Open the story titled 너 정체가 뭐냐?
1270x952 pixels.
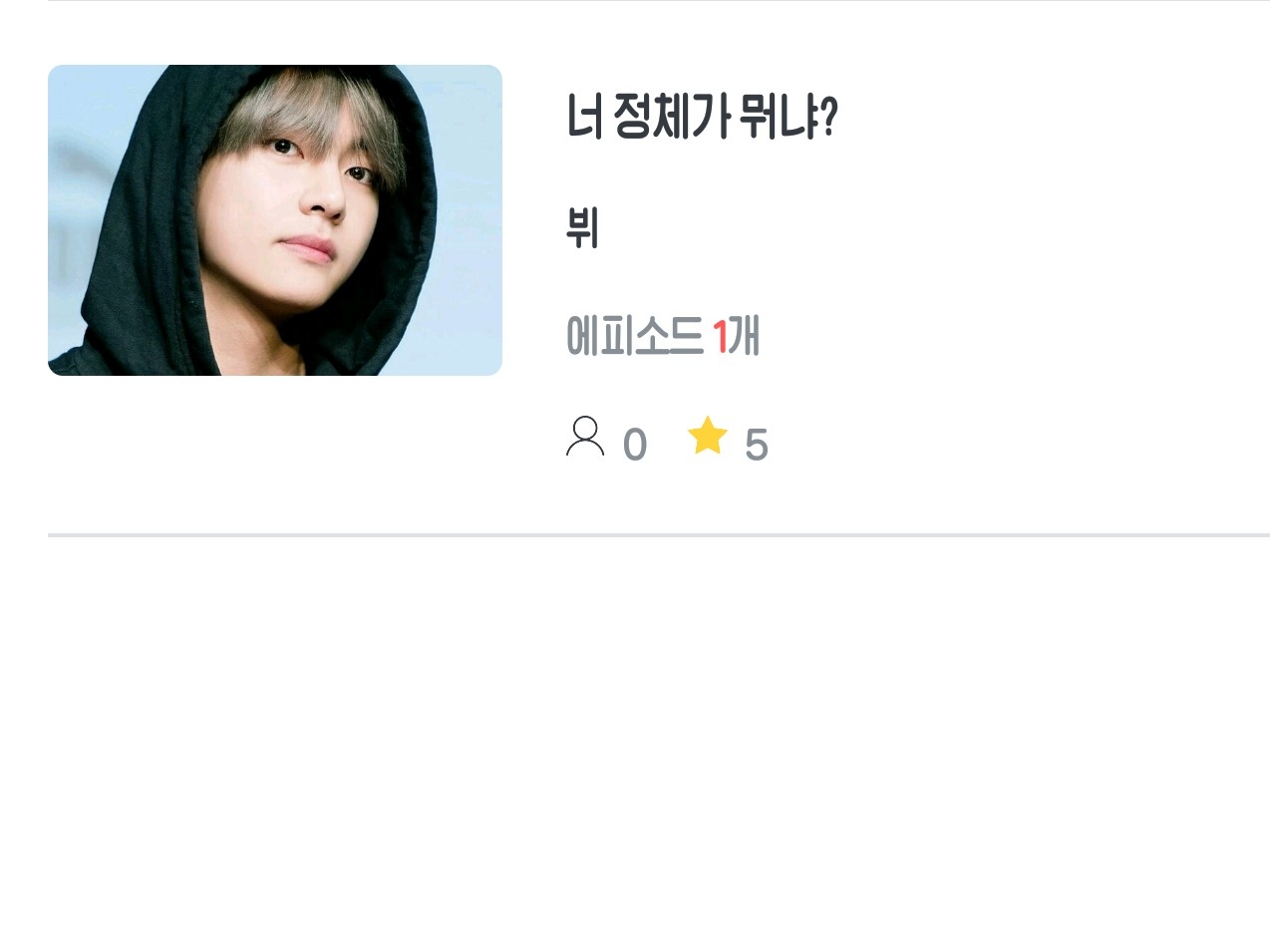tap(702, 117)
